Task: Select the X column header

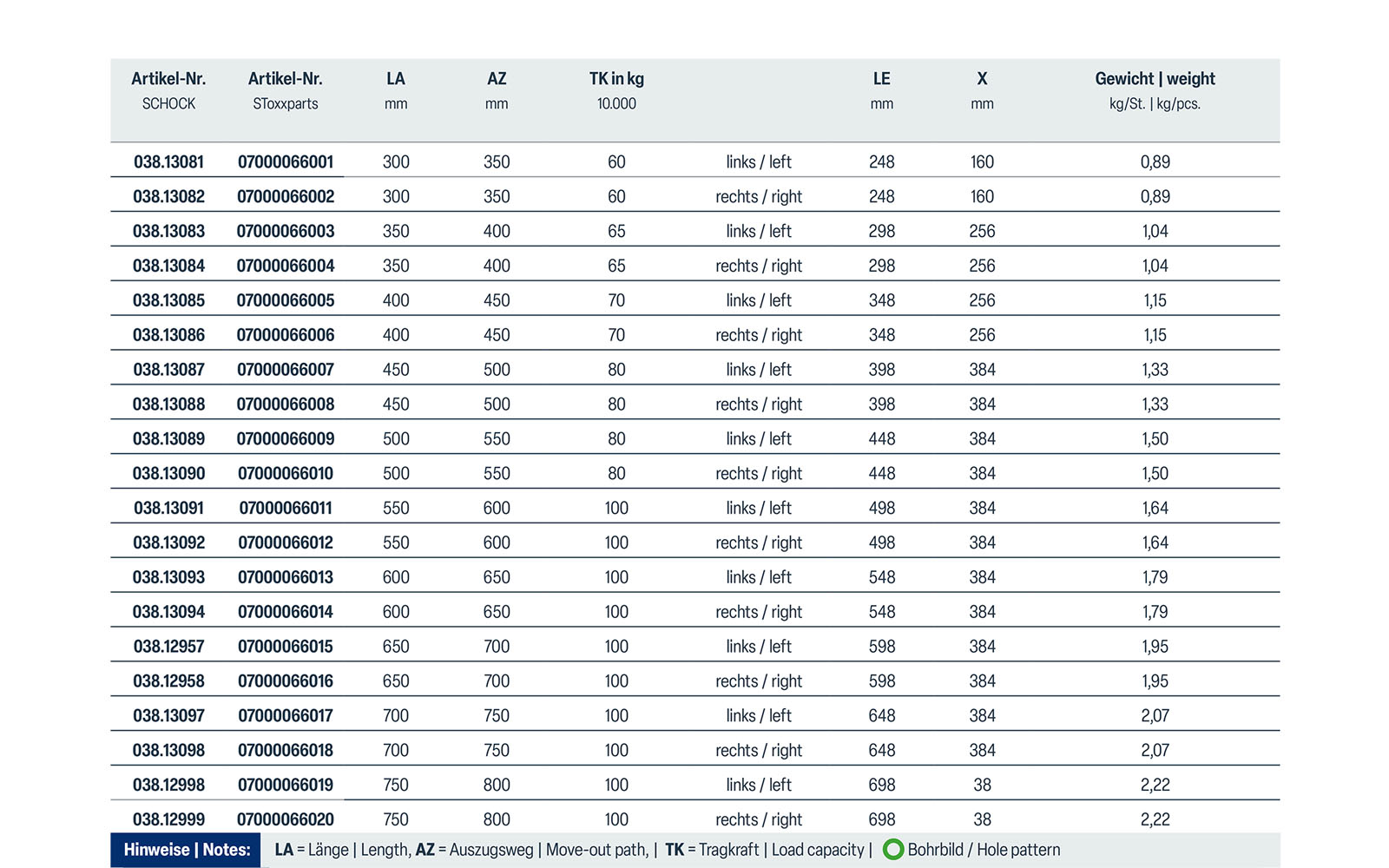Action: [982, 79]
